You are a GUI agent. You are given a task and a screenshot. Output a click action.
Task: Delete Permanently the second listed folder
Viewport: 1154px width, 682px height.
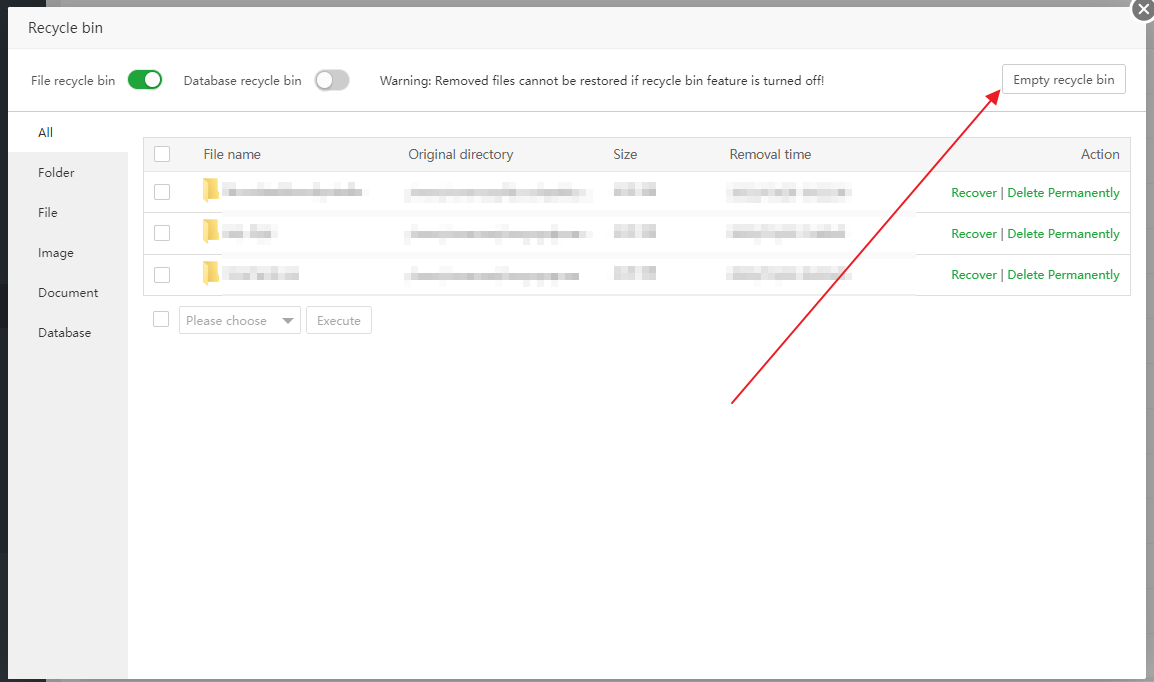coord(1063,234)
